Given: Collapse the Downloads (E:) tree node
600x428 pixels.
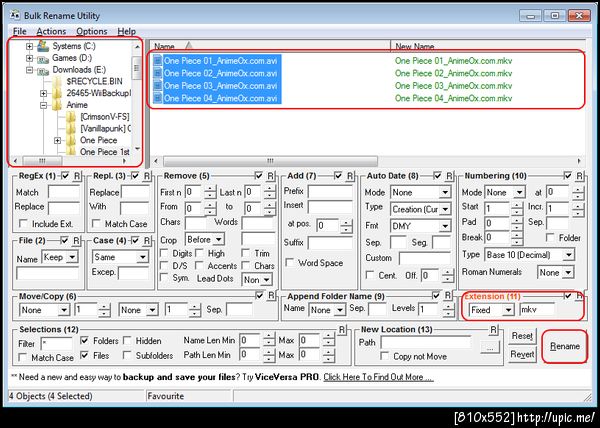Looking at the screenshot, I should coord(29,70).
